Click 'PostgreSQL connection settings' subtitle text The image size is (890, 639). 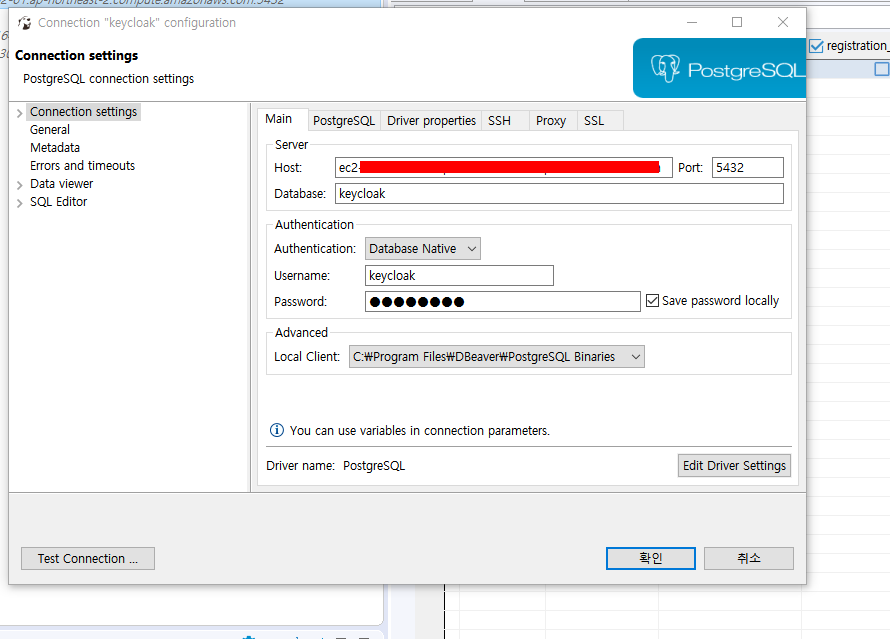point(108,79)
